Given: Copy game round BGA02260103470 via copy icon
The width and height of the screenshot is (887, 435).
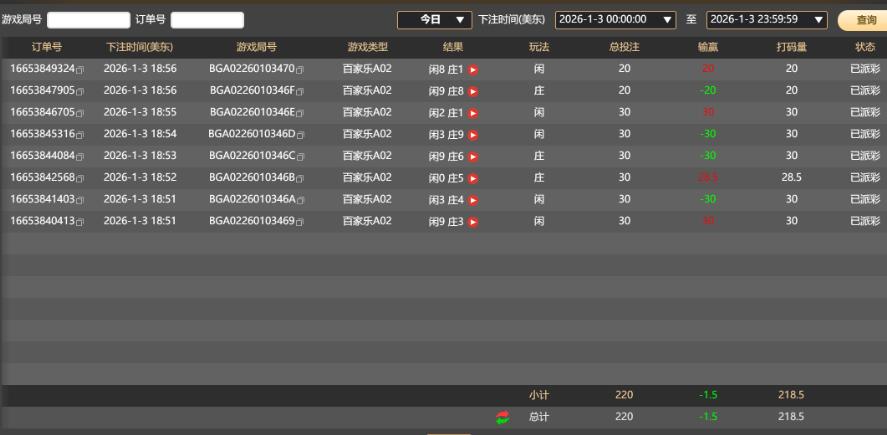Looking at the screenshot, I should [300, 71].
